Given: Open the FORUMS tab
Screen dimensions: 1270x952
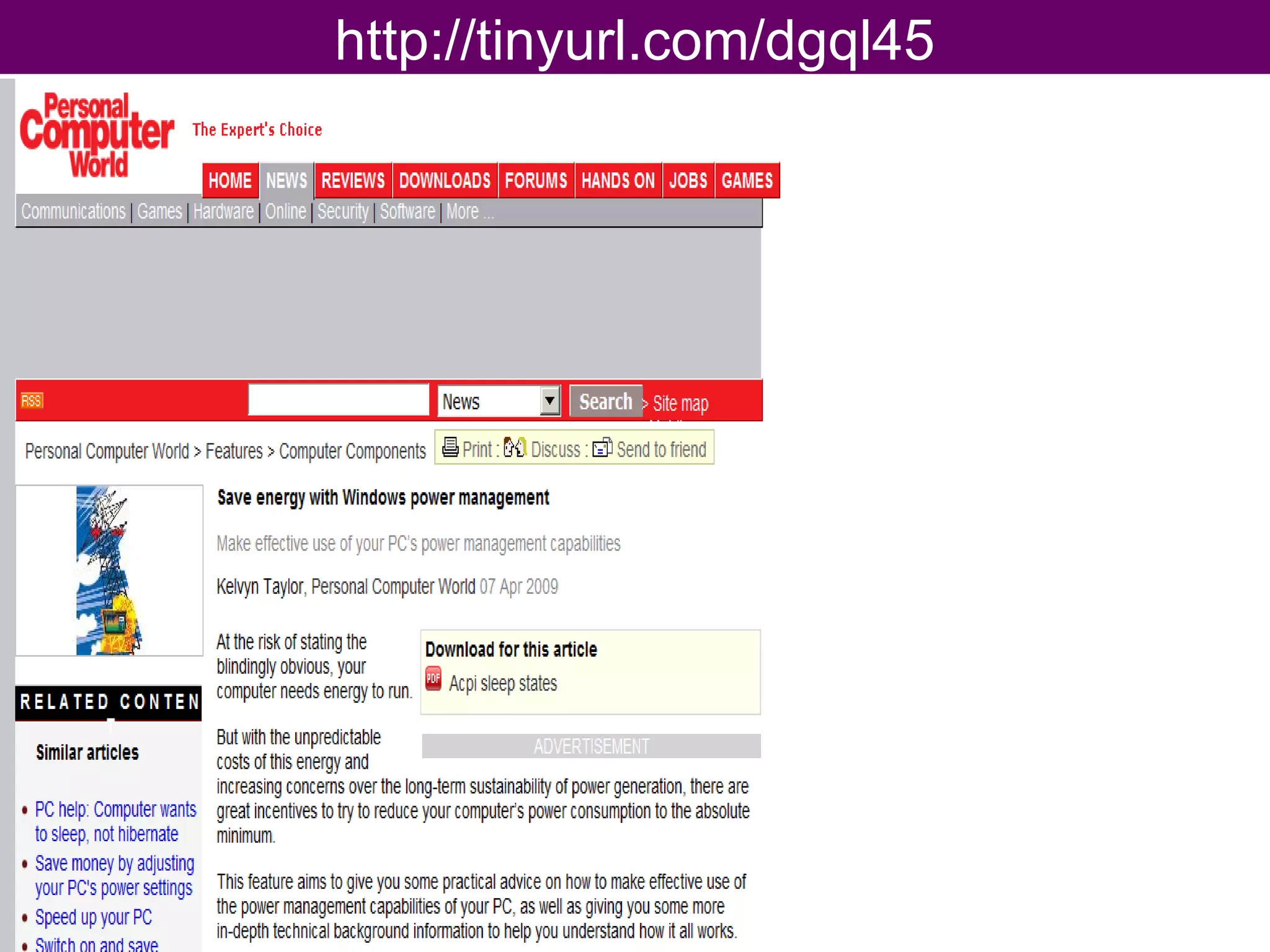Looking at the screenshot, I should [536, 180].
